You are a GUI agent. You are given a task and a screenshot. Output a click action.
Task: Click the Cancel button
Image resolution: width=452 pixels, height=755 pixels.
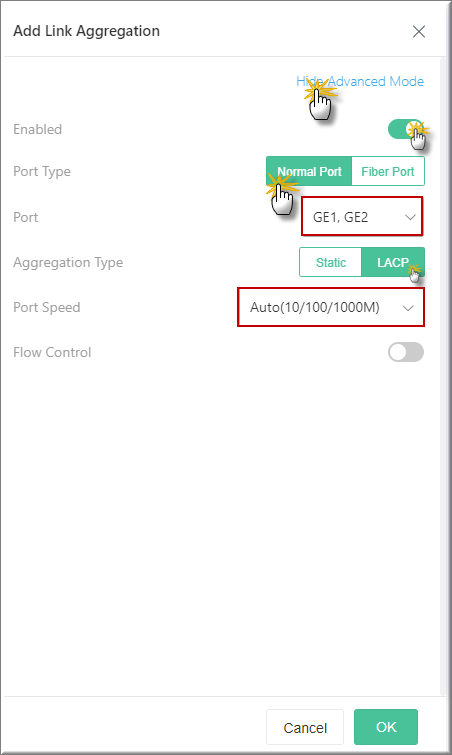(x=305, y=727)
